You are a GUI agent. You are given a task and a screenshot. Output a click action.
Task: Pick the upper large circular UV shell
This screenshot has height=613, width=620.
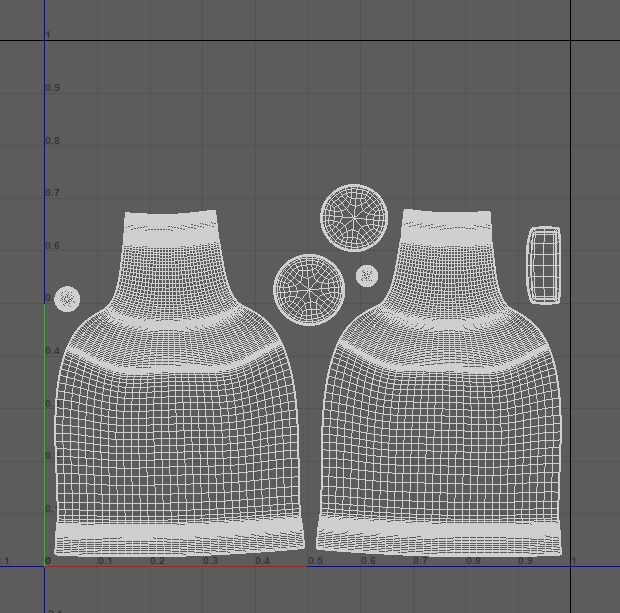[354, 218]
